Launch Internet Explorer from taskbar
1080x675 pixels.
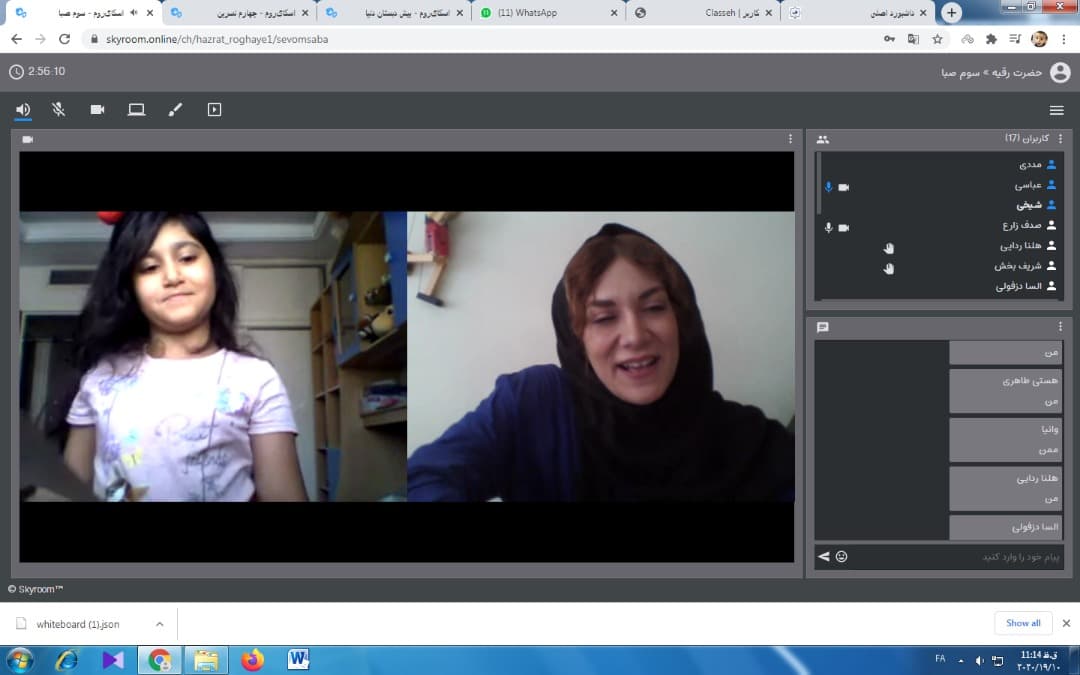pos(66,660)
